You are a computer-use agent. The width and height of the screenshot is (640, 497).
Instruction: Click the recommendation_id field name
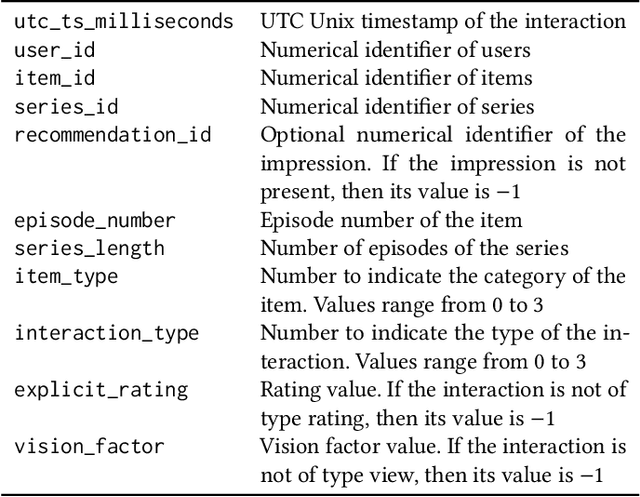pos(112,134)
